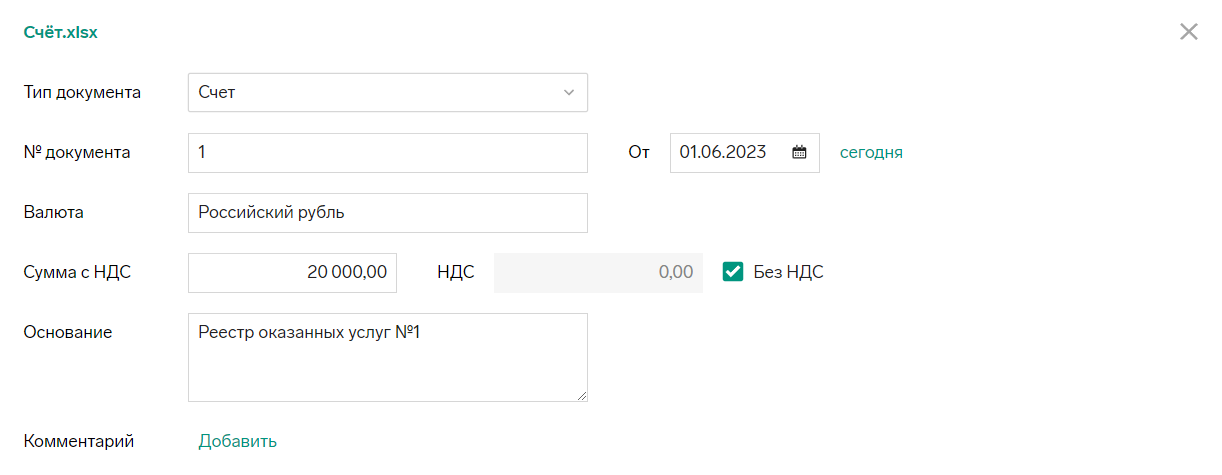This screenshot has width=1222, height=475.
Task: Uncheck the Без НДС checkbox
Action: pos(733,272)
